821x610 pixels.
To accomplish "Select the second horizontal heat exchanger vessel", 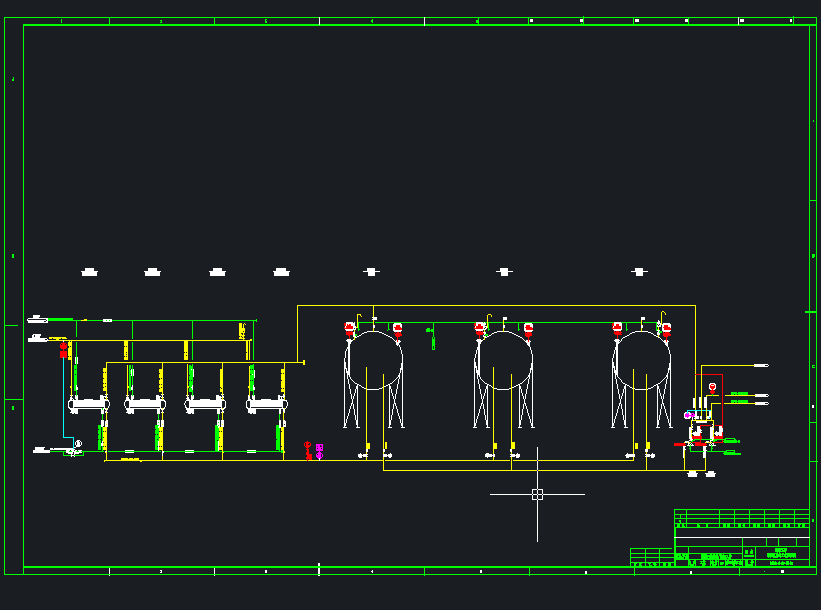I will tap(145, 404).
